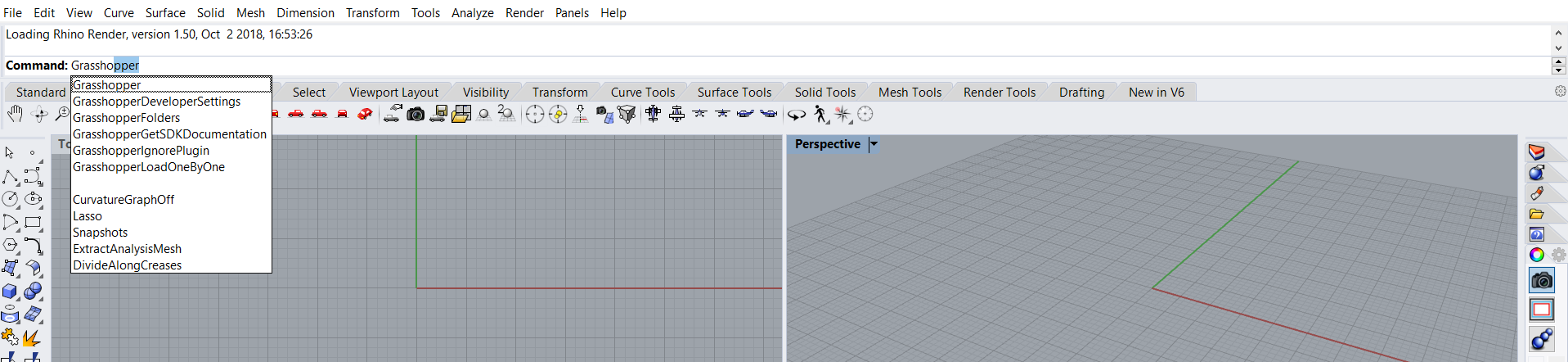Switch to the Drafting tab
The image size is (1568, 362).
coord(1081,92)
